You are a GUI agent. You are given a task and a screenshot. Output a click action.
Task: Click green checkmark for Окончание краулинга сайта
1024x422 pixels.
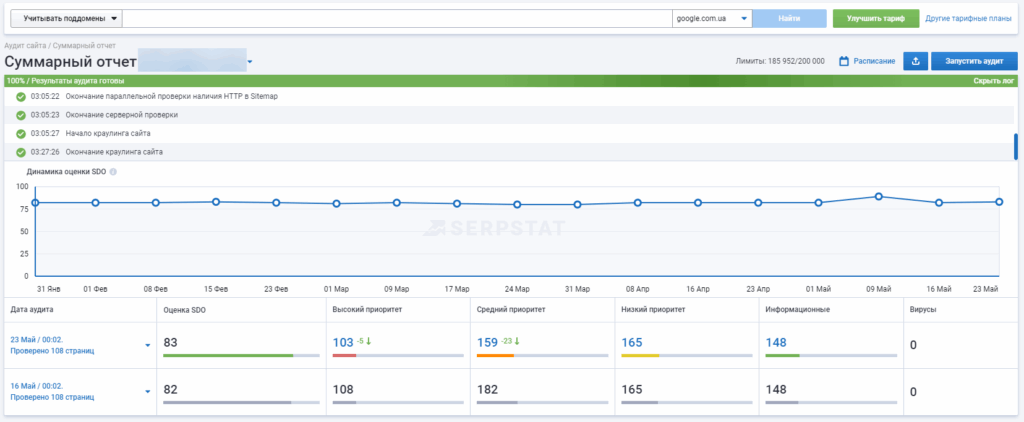tap(20, 152)
